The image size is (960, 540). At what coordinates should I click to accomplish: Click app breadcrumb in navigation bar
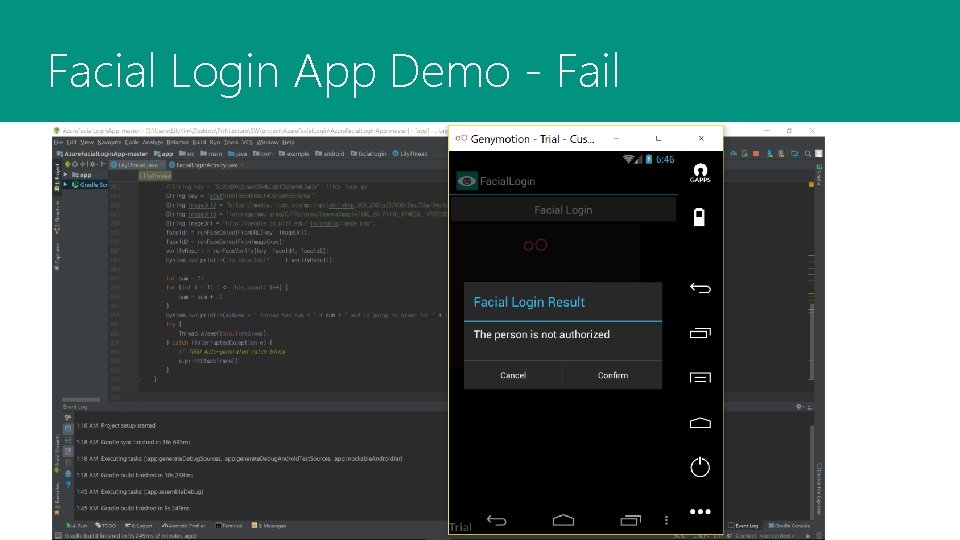[x=163, y=154]
